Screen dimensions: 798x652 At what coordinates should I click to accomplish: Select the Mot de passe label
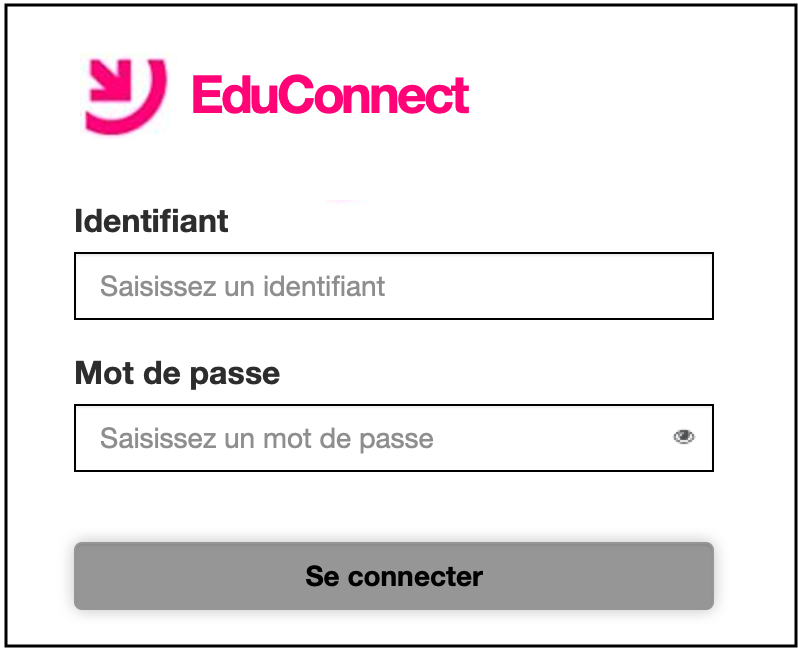click(x=177, y=375)
